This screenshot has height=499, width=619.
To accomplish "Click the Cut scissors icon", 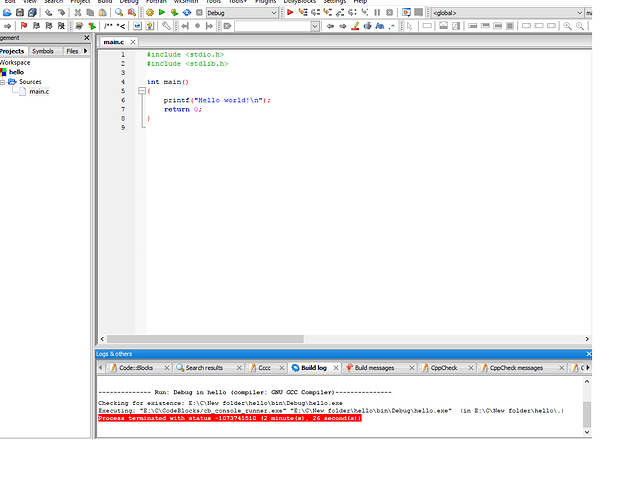I will pos(76,13).
